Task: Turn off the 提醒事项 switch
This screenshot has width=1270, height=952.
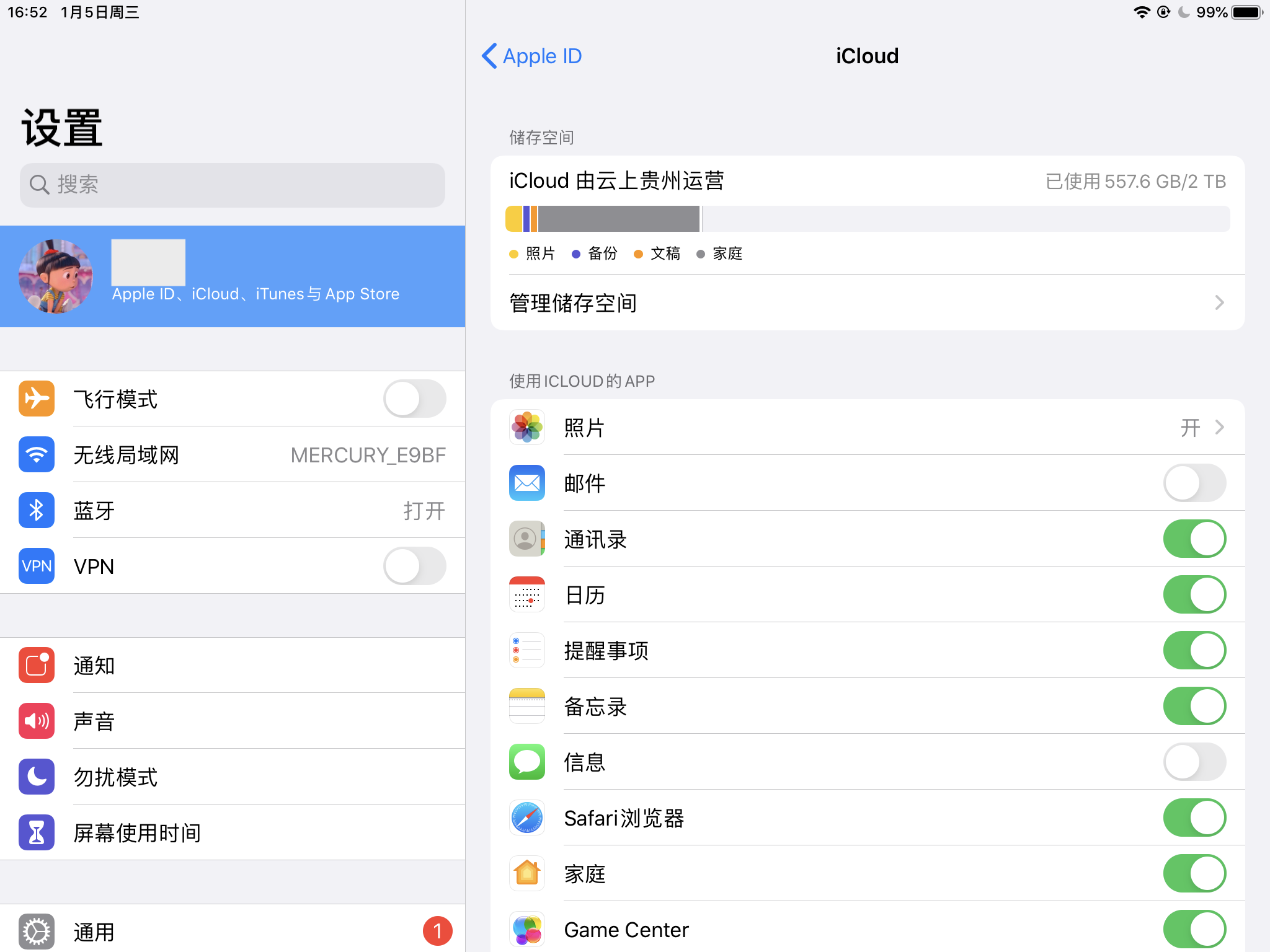Action: tap(1194, 650)
